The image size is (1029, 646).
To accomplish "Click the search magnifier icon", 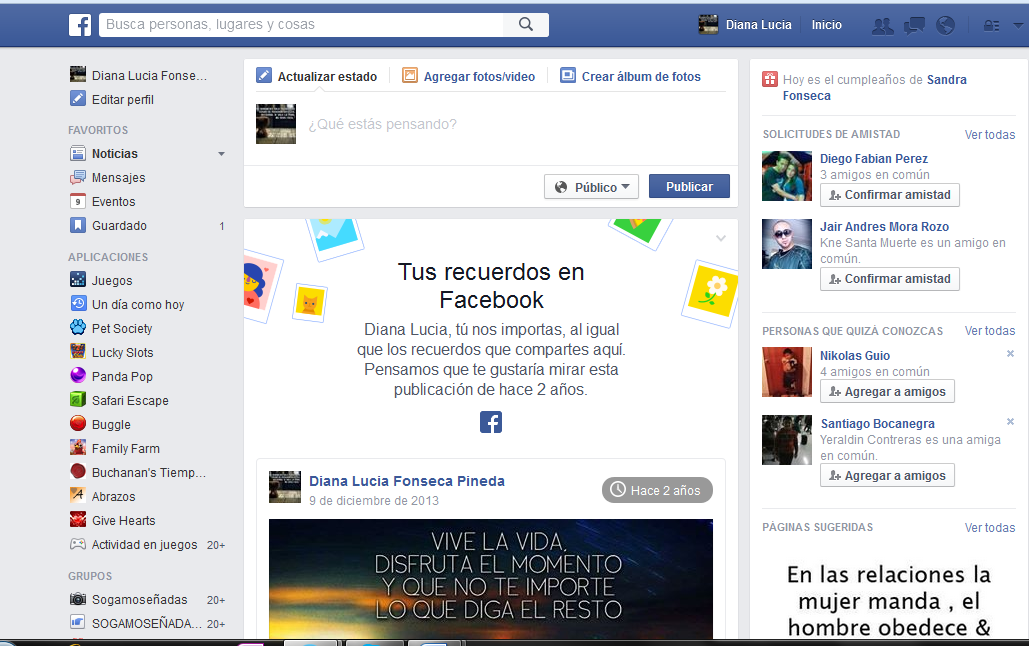I will [526, 24].
